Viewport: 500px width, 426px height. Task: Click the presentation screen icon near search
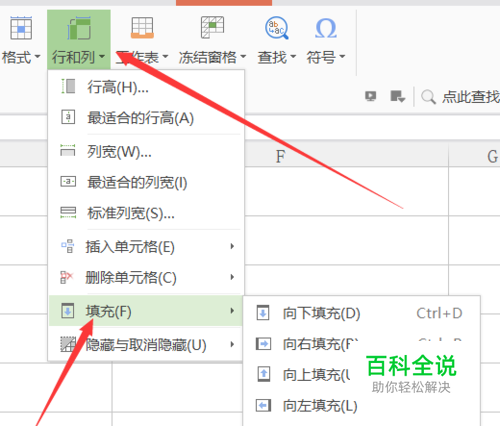371,96
